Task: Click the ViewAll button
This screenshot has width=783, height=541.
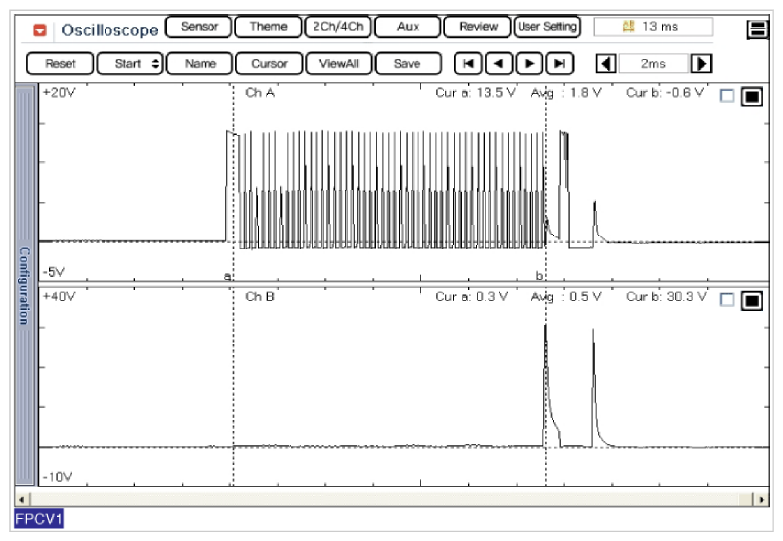Action: [338, 64]
